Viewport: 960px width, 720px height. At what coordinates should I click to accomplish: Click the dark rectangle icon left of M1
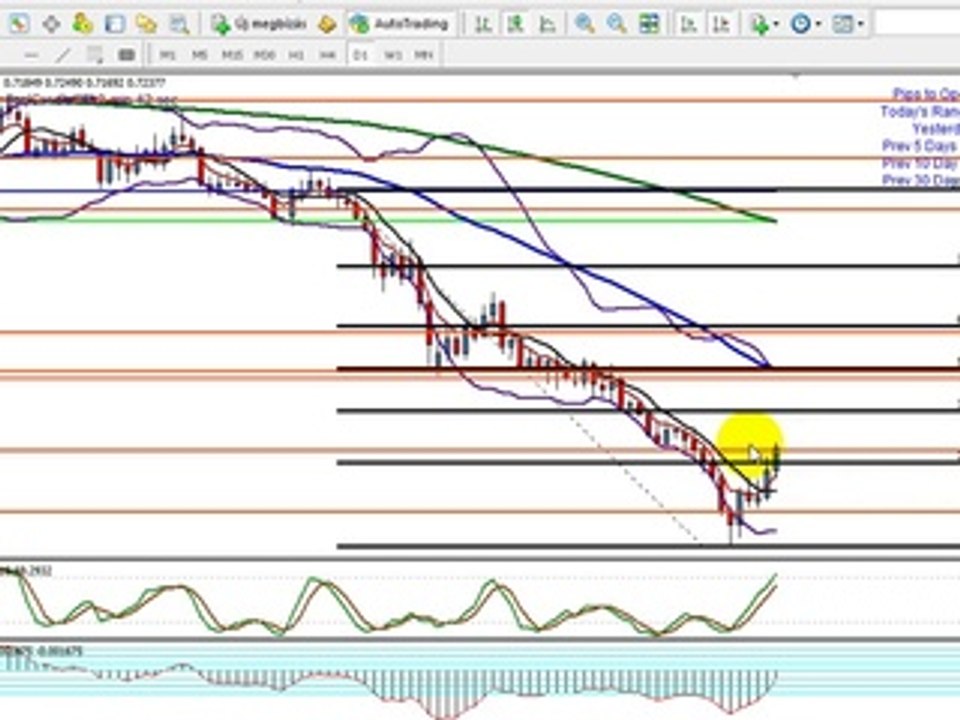tap(127, 56)
